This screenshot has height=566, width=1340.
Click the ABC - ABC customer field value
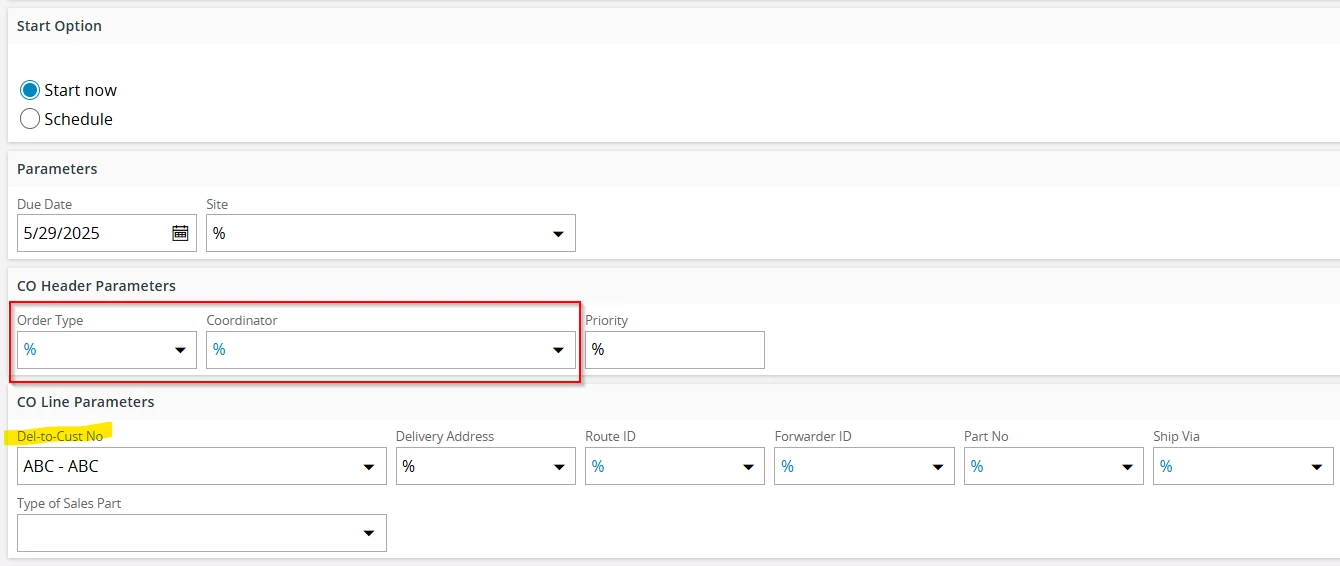point(61,466)
